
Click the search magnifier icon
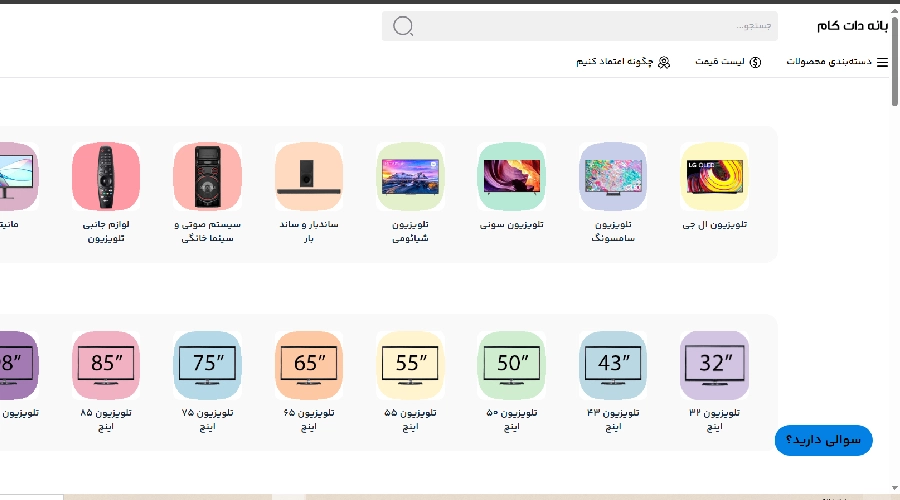pos(402,26)
